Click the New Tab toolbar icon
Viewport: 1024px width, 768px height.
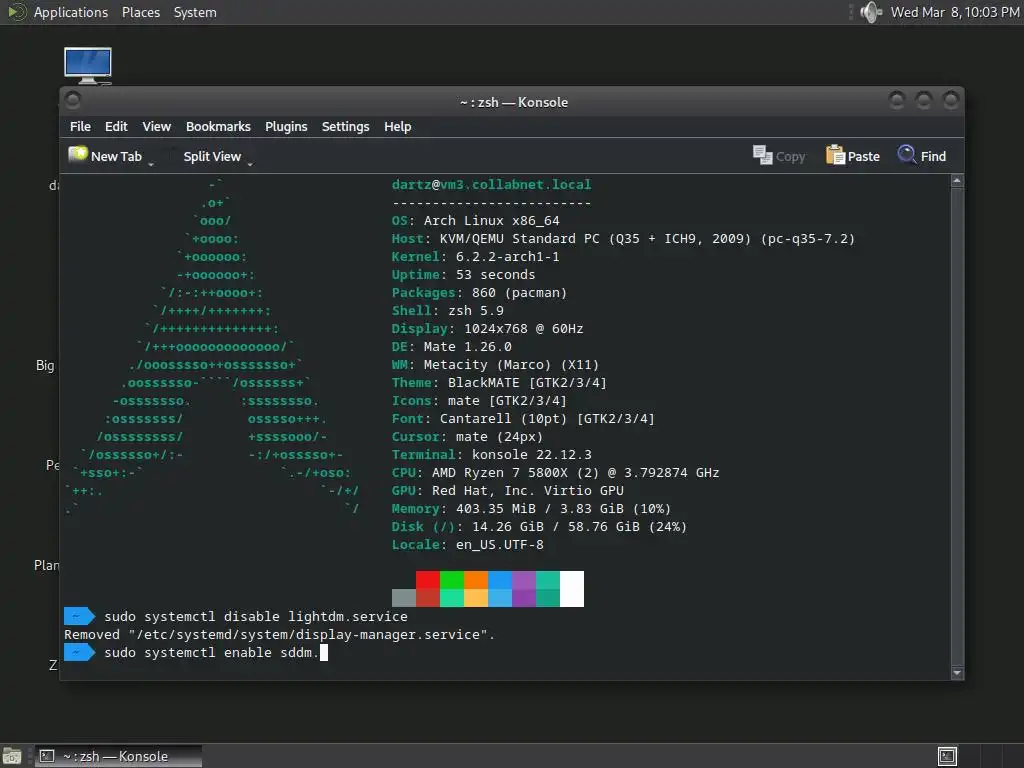coord(78,155)
